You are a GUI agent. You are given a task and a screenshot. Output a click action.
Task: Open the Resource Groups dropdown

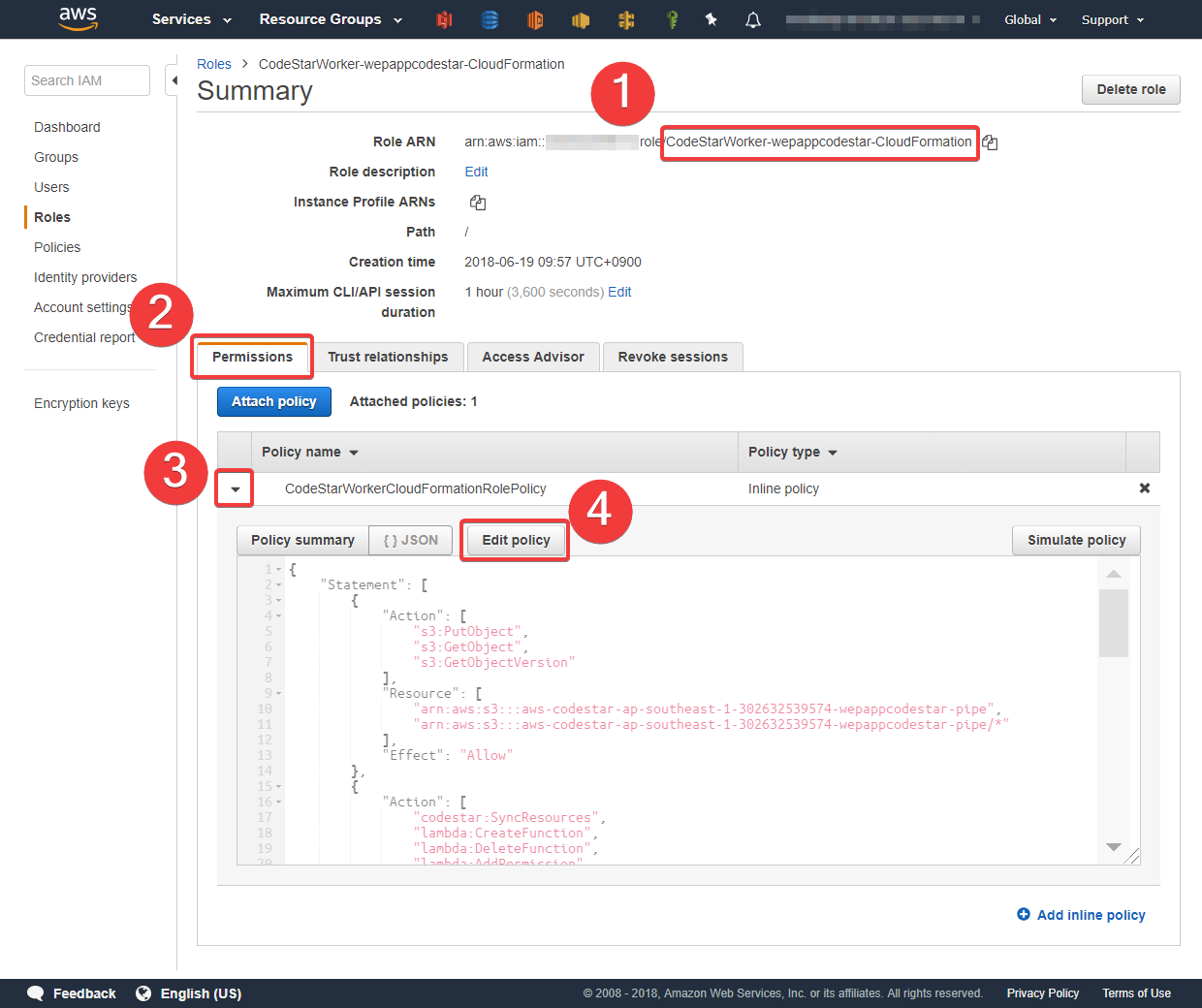330,19
